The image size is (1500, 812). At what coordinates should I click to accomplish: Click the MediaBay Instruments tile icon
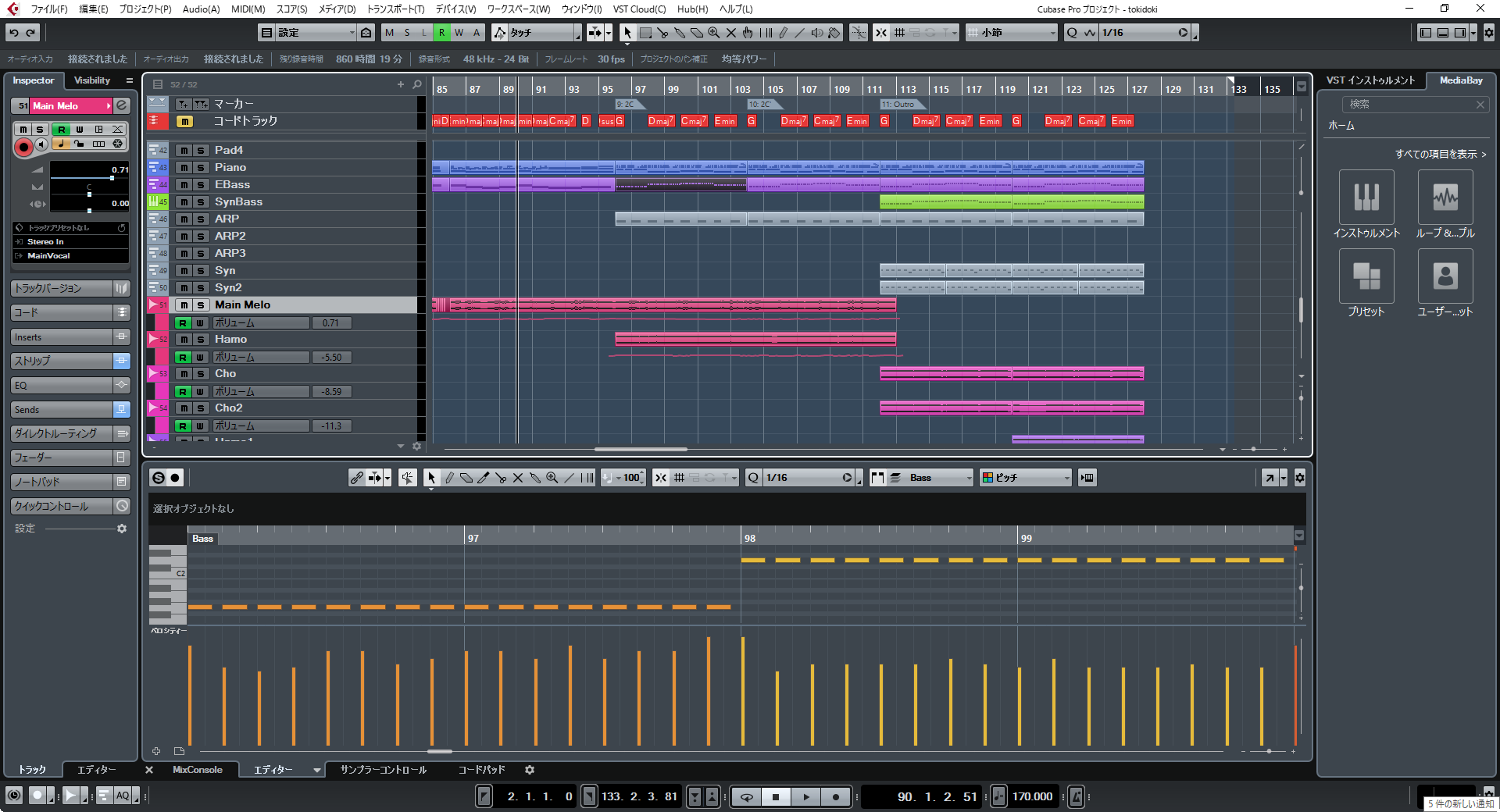point(1366,197)
